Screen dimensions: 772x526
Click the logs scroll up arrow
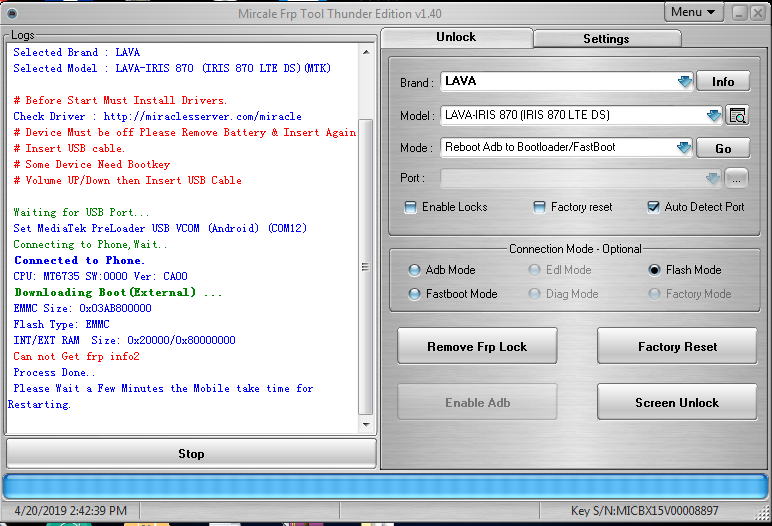pos(366,52)
